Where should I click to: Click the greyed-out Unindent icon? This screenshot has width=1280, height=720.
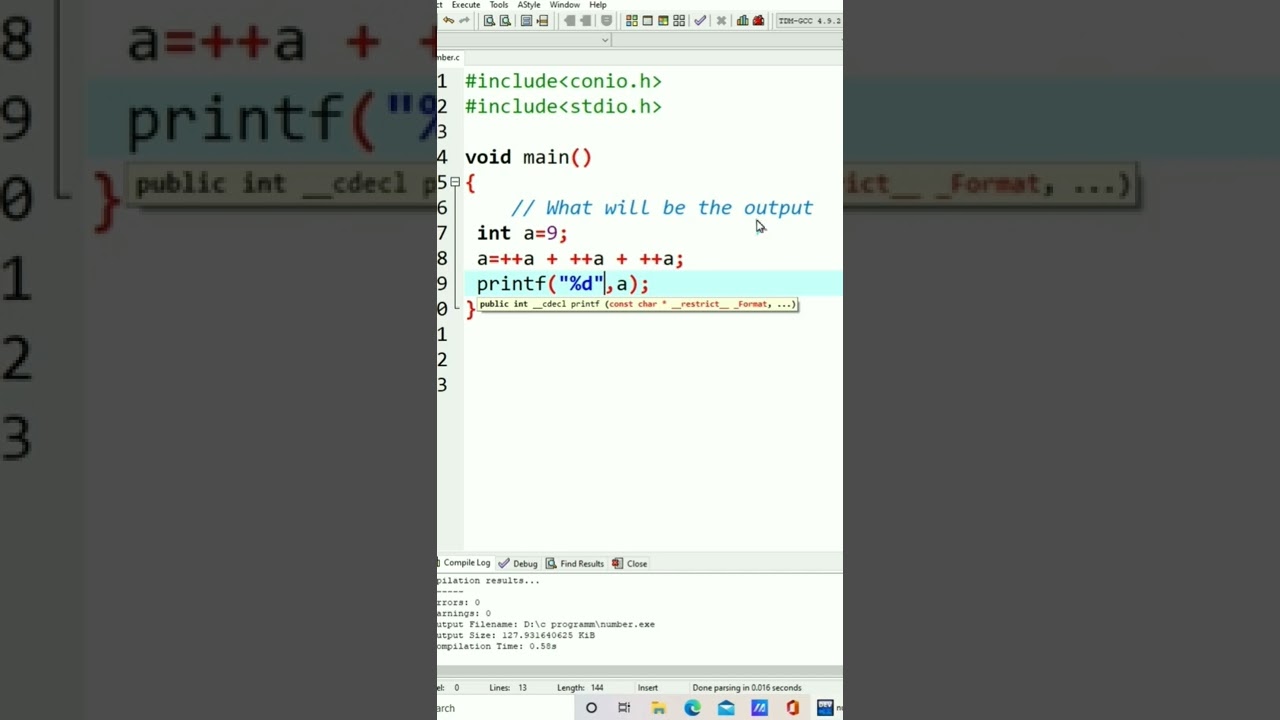point(586,20)
